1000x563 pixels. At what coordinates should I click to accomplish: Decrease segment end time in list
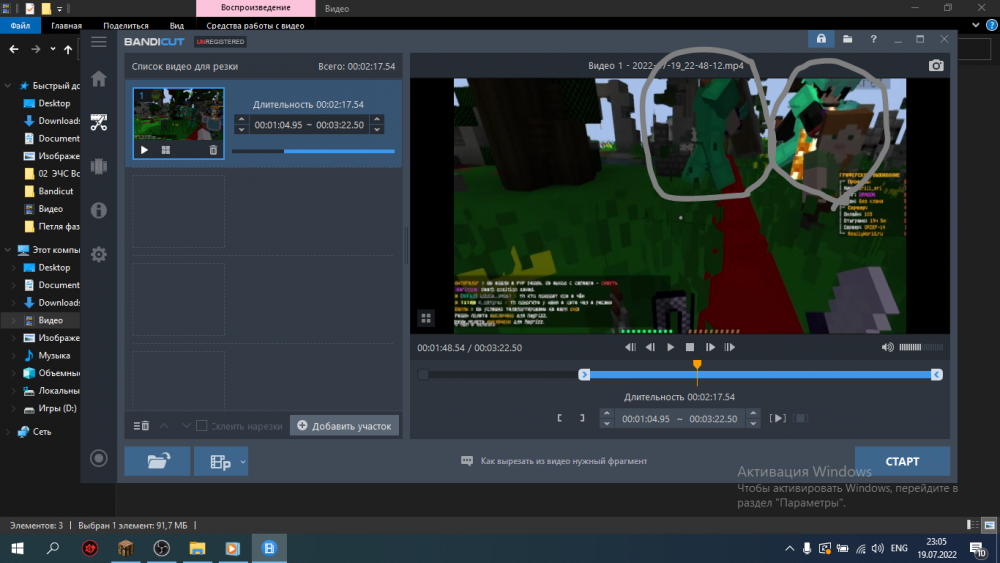[377, 129]
